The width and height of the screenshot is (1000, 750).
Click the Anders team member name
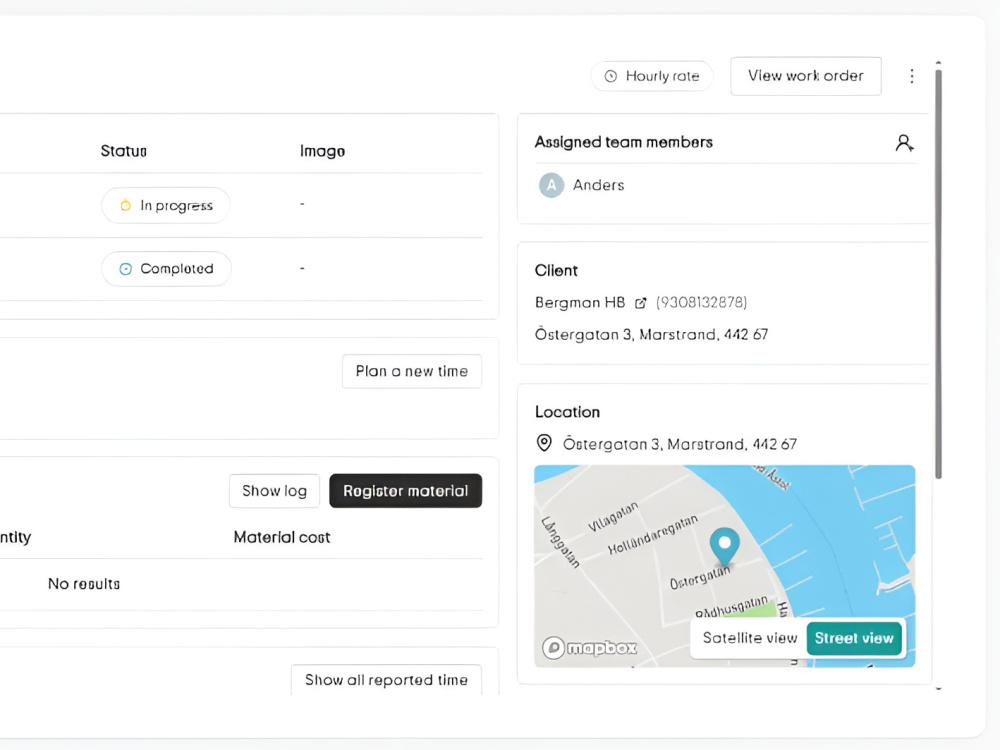point(598,186)
